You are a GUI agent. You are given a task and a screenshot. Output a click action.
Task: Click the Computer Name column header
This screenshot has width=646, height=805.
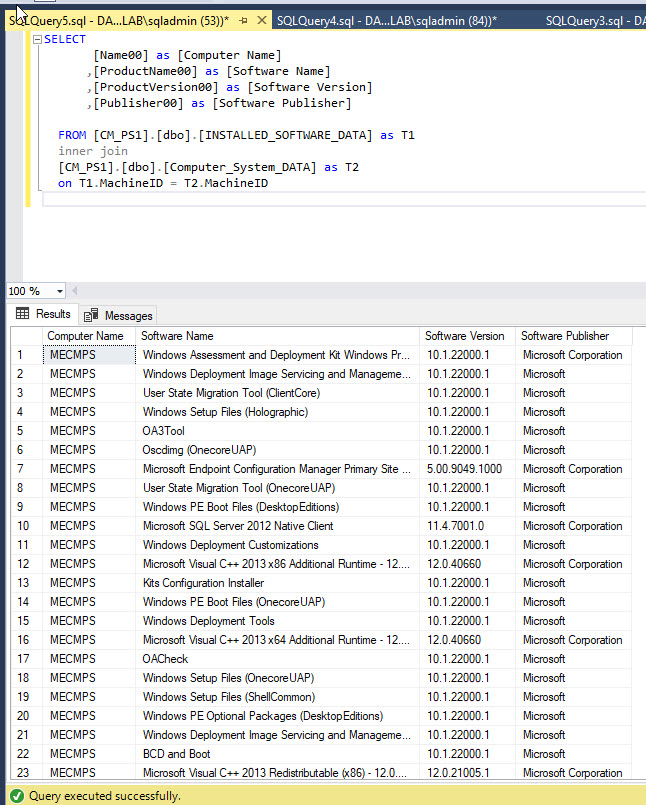point(86,336)
